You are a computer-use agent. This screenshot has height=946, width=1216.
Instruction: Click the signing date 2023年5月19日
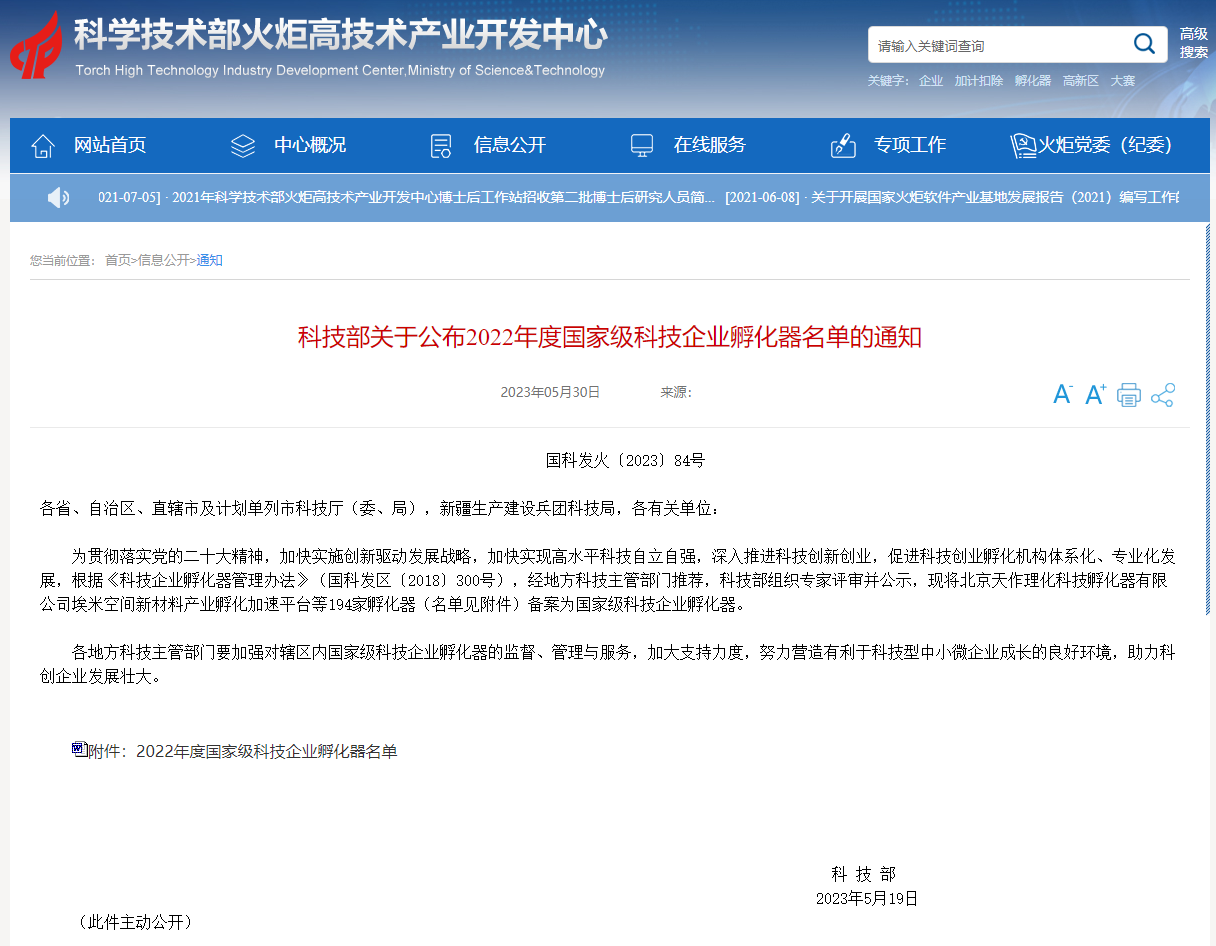click(866, 898)
